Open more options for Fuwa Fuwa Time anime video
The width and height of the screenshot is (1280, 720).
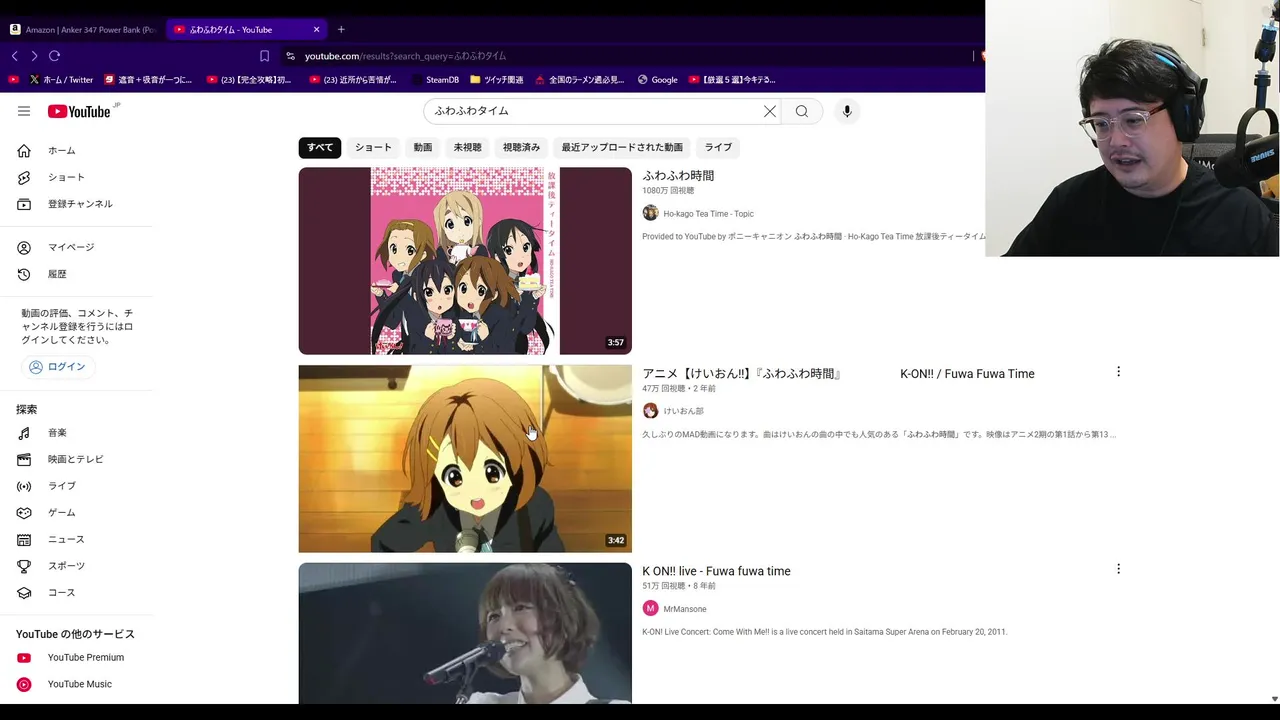tap(1118, 372)
